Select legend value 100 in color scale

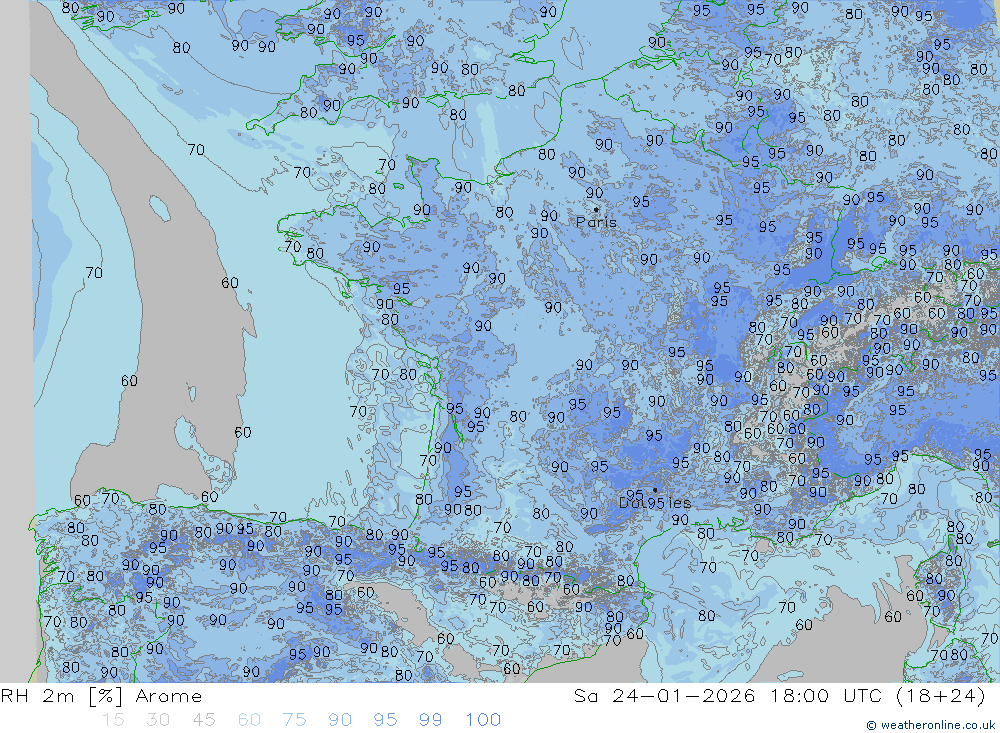(x=483, y=720)
